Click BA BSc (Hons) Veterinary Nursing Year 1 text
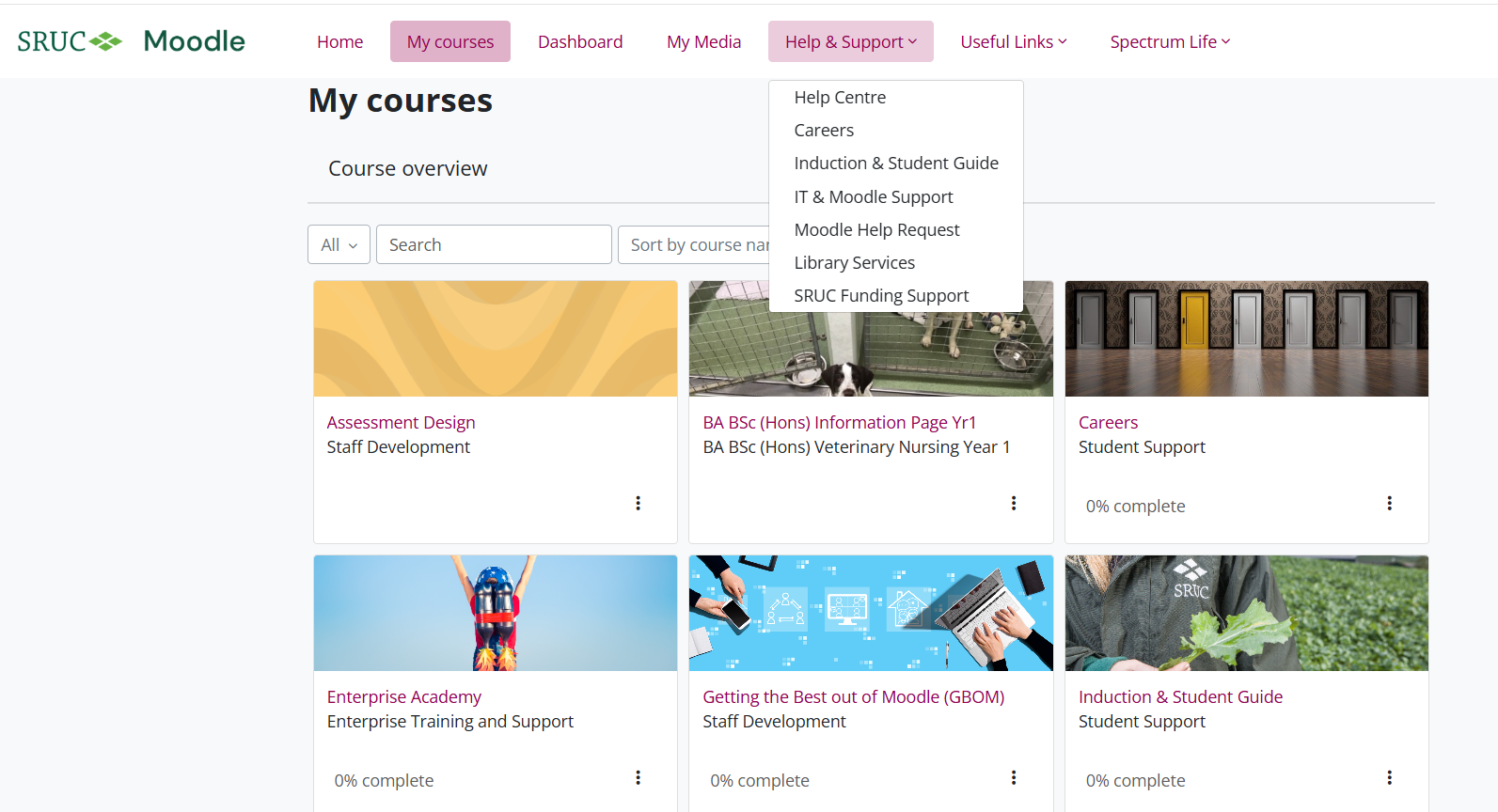This screenshot has height=812, width=1498. [857, 447]
